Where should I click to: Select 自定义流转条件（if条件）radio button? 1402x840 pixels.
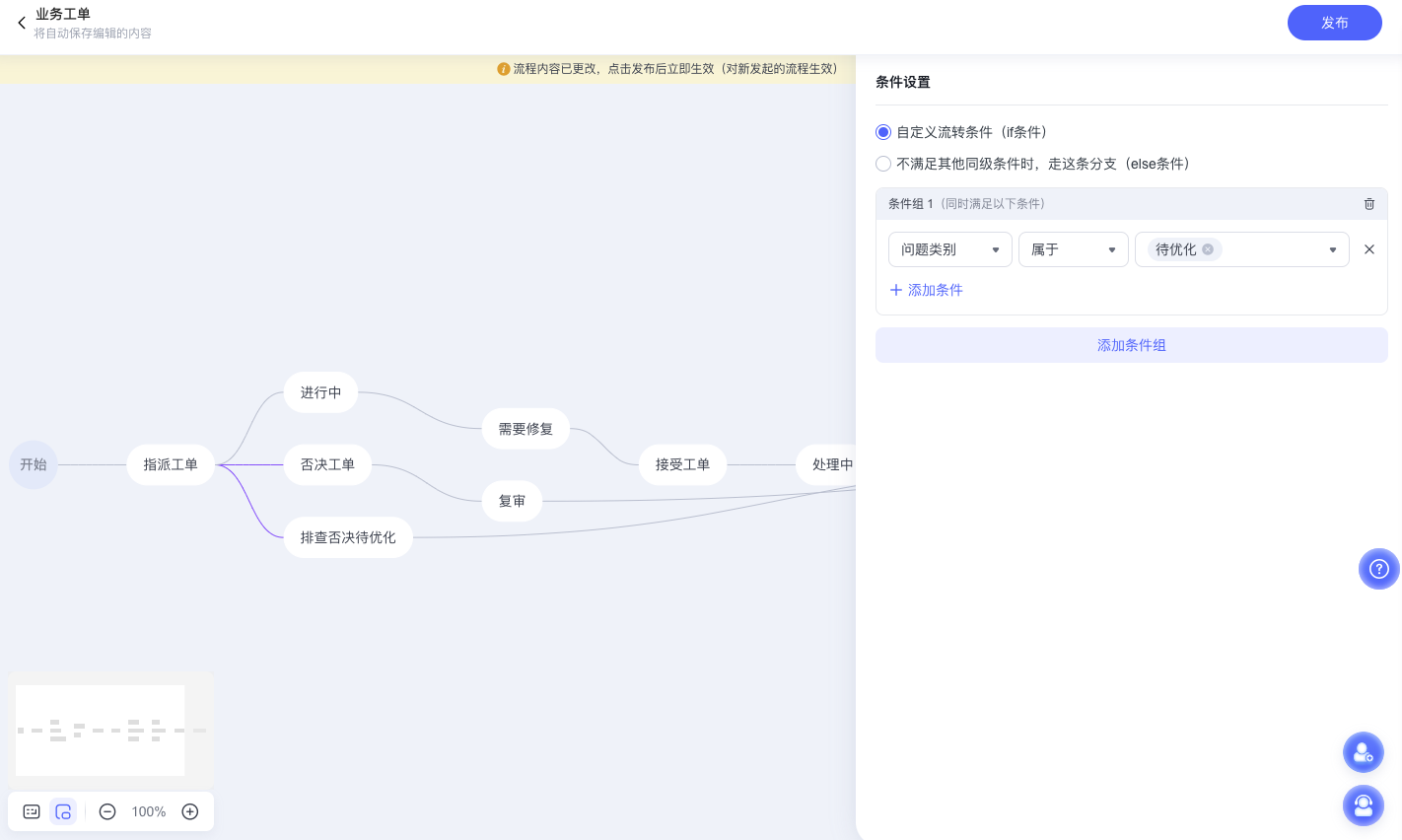(x=883, y=132)
